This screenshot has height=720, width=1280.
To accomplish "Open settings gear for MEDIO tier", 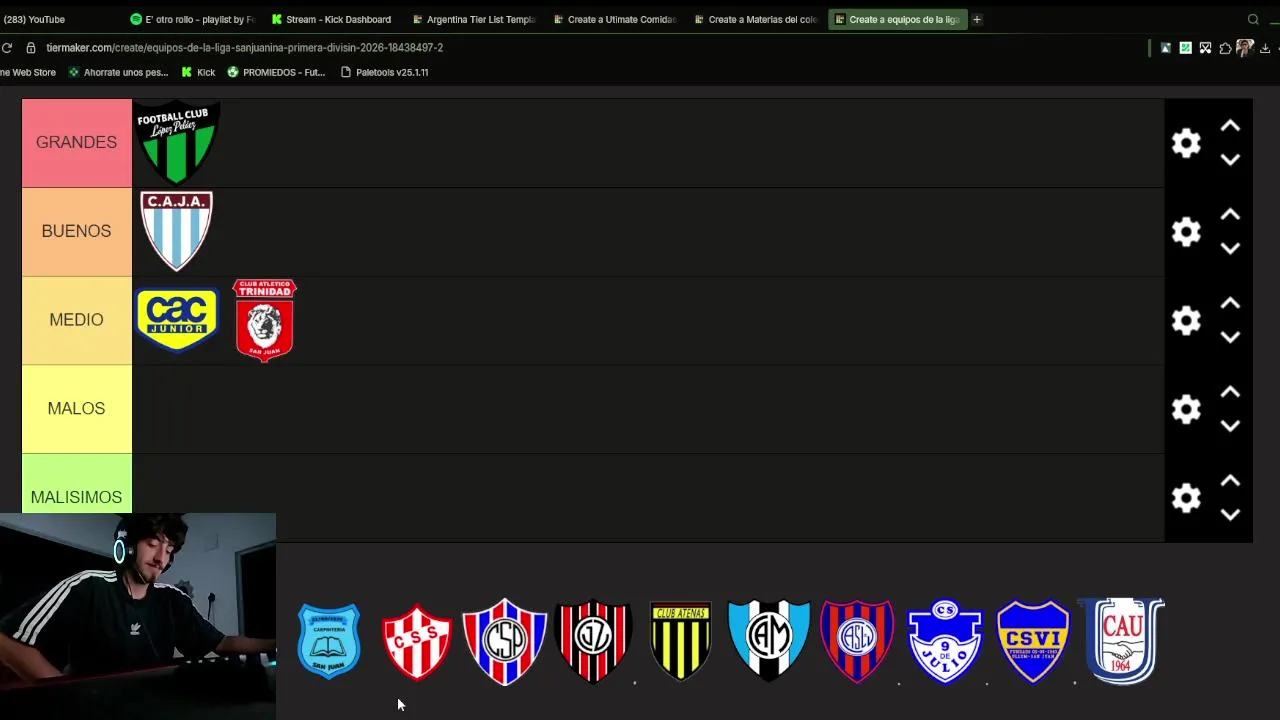I will [x=1186, y=320].
